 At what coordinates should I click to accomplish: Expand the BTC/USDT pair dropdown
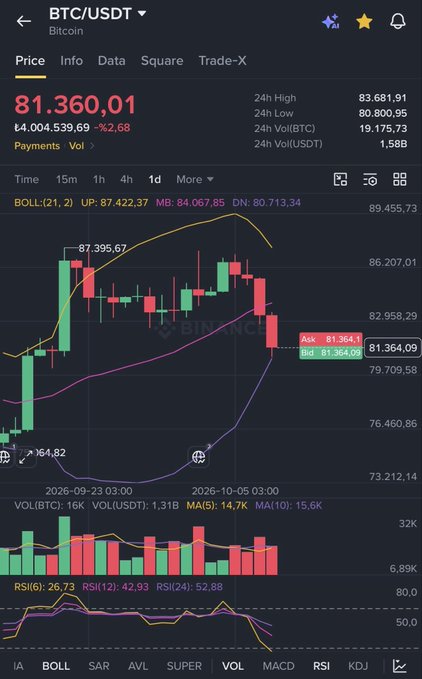[142, 13]
